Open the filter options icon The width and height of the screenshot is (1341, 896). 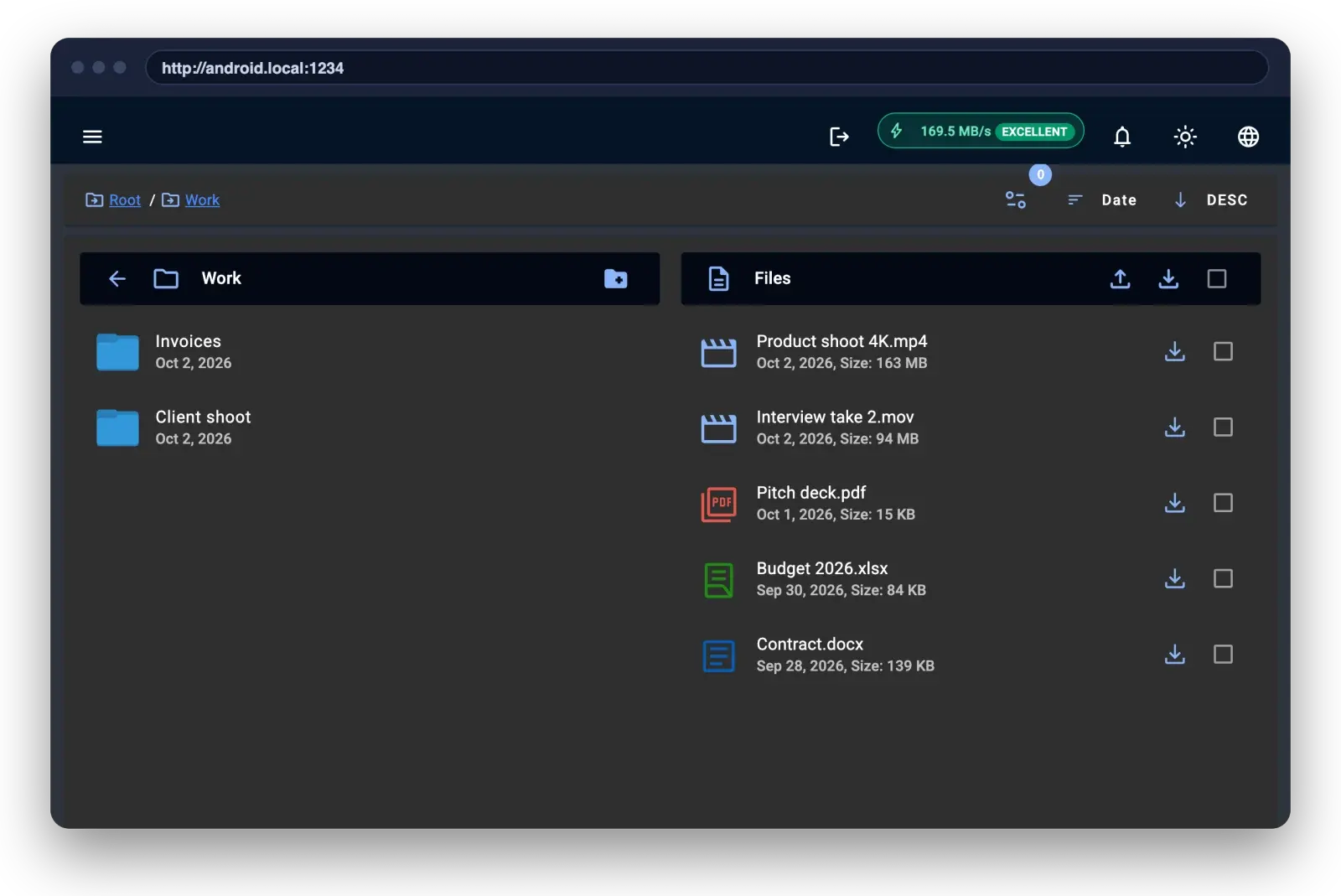pos(1016,199)
